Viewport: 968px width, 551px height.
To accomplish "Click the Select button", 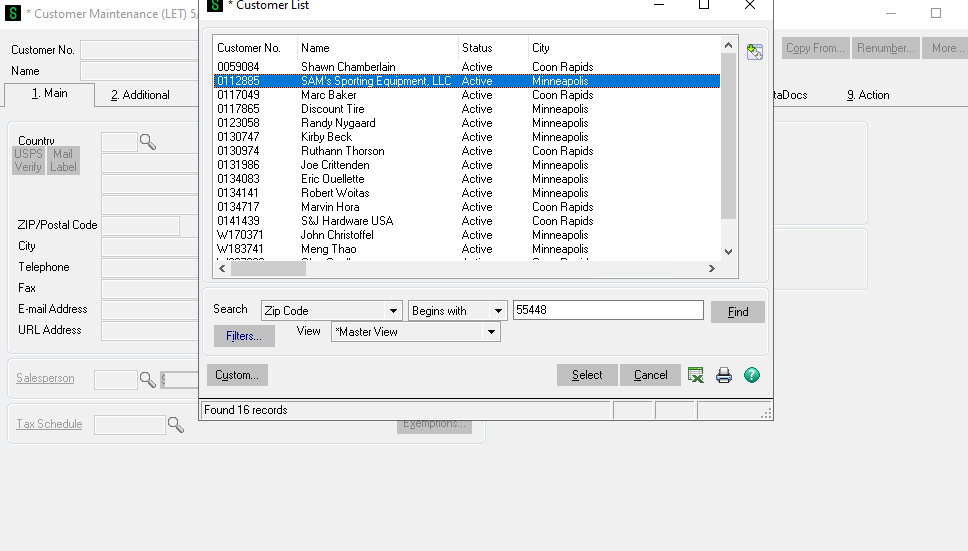I will 587,375.
